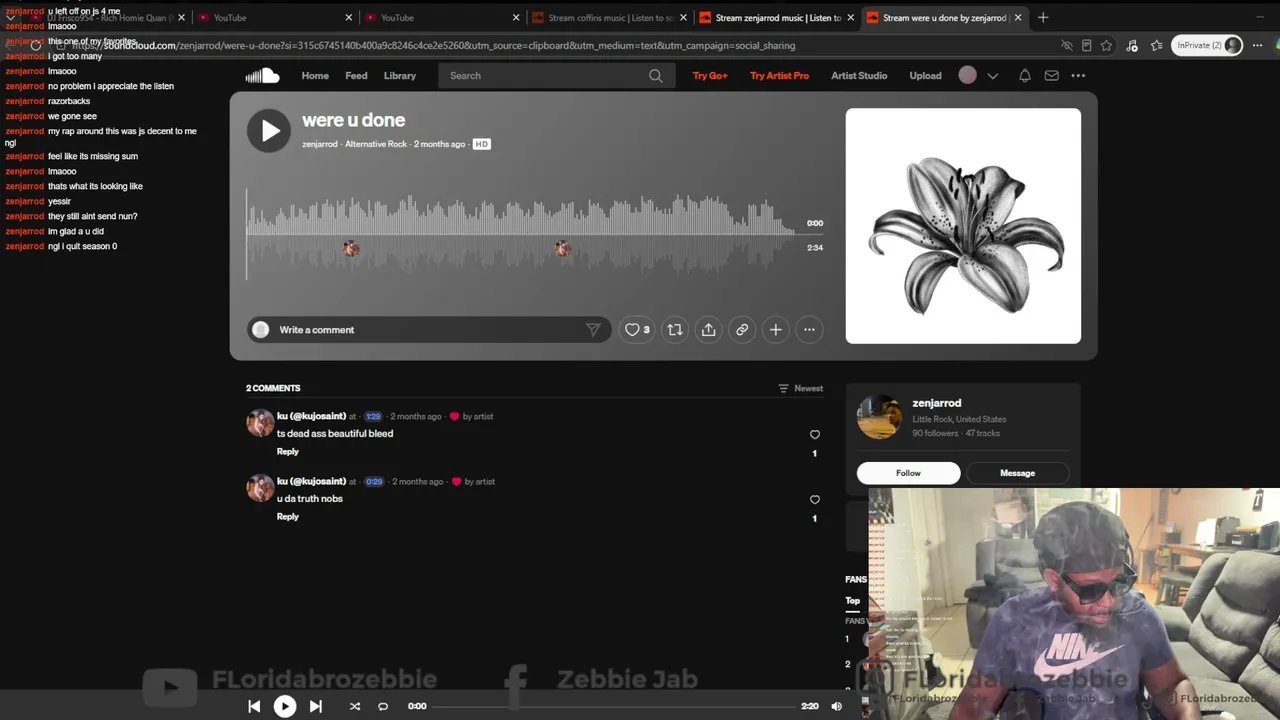
Task: Toggle shuffle in the player bar
Action: 354,706
